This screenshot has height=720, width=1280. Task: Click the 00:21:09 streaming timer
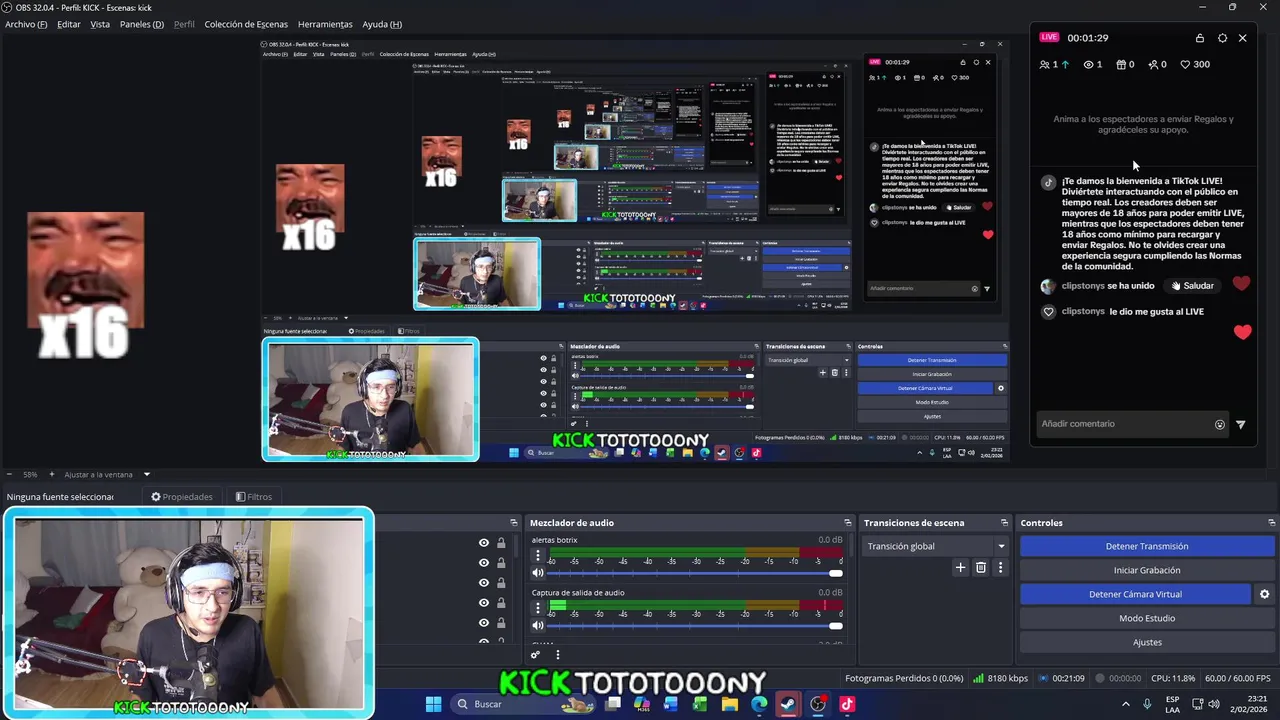coord(1061,678)
